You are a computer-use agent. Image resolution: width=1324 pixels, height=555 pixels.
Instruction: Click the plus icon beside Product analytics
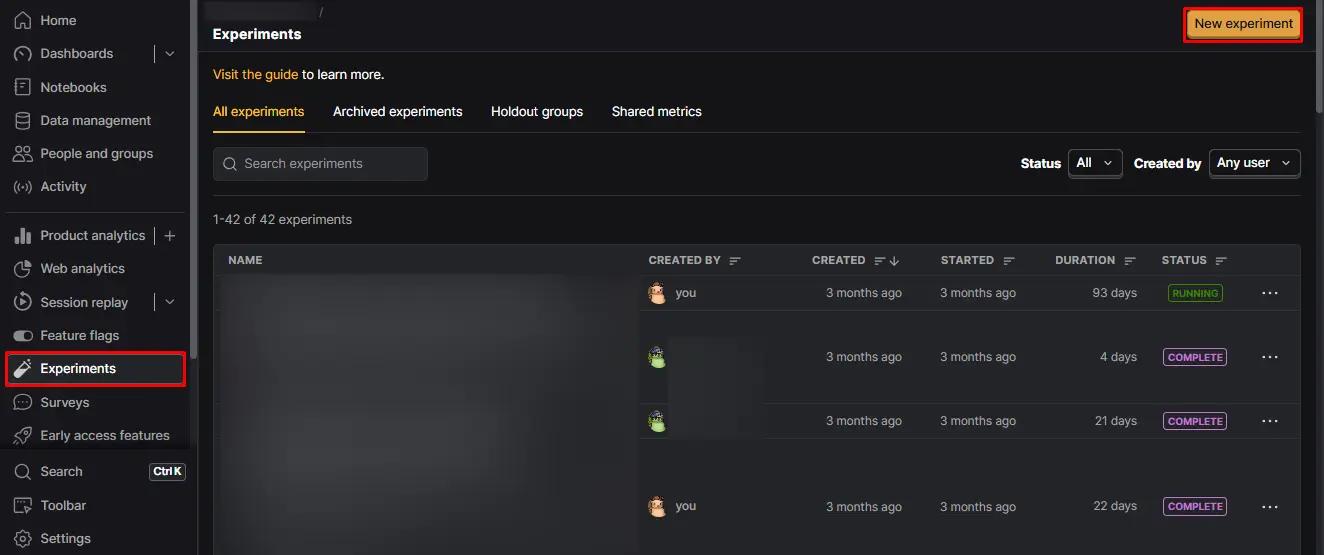coord(169,236)
